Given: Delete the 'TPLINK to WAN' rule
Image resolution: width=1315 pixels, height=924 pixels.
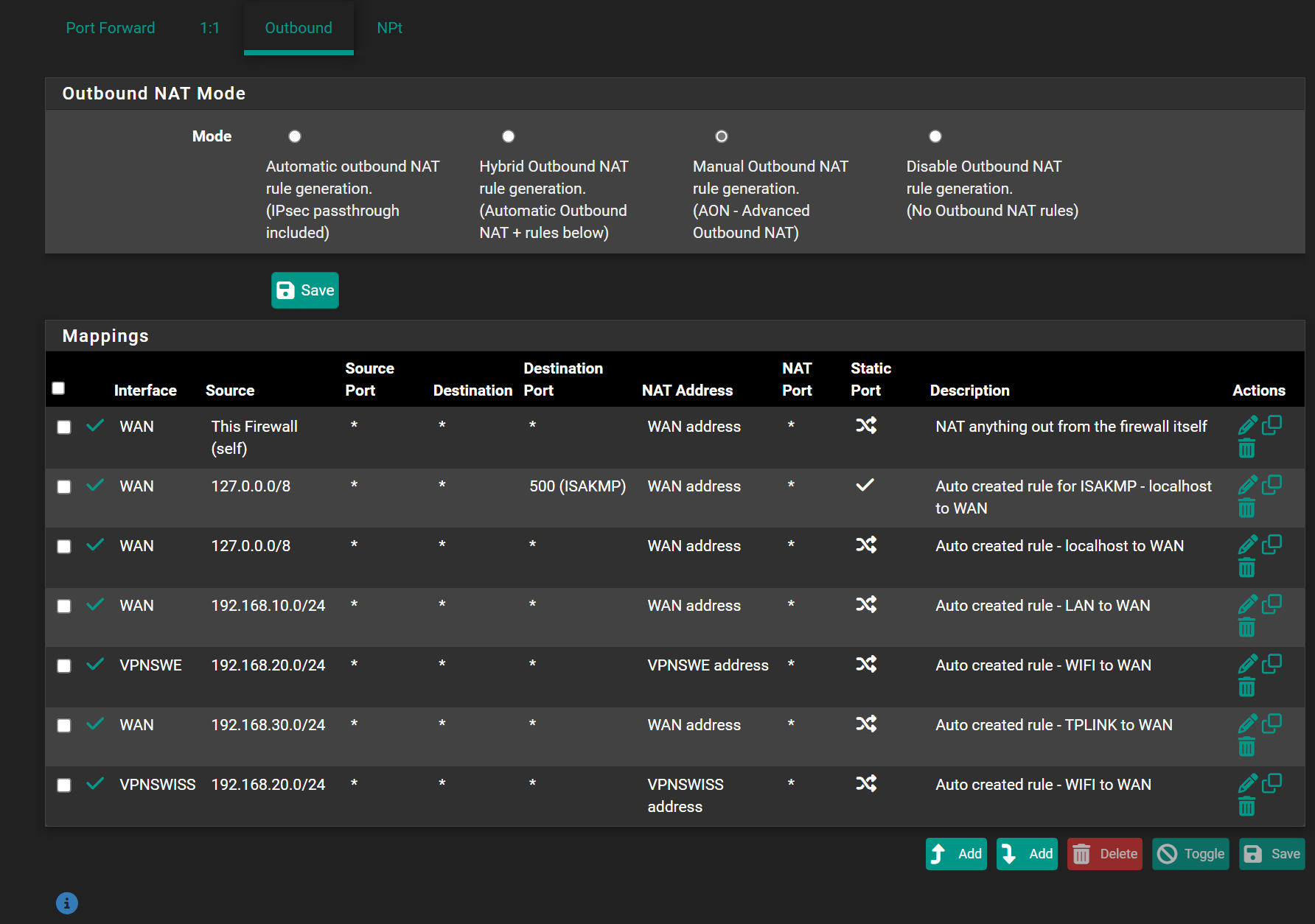Looking at the screenshot, I should point(1246,746).
